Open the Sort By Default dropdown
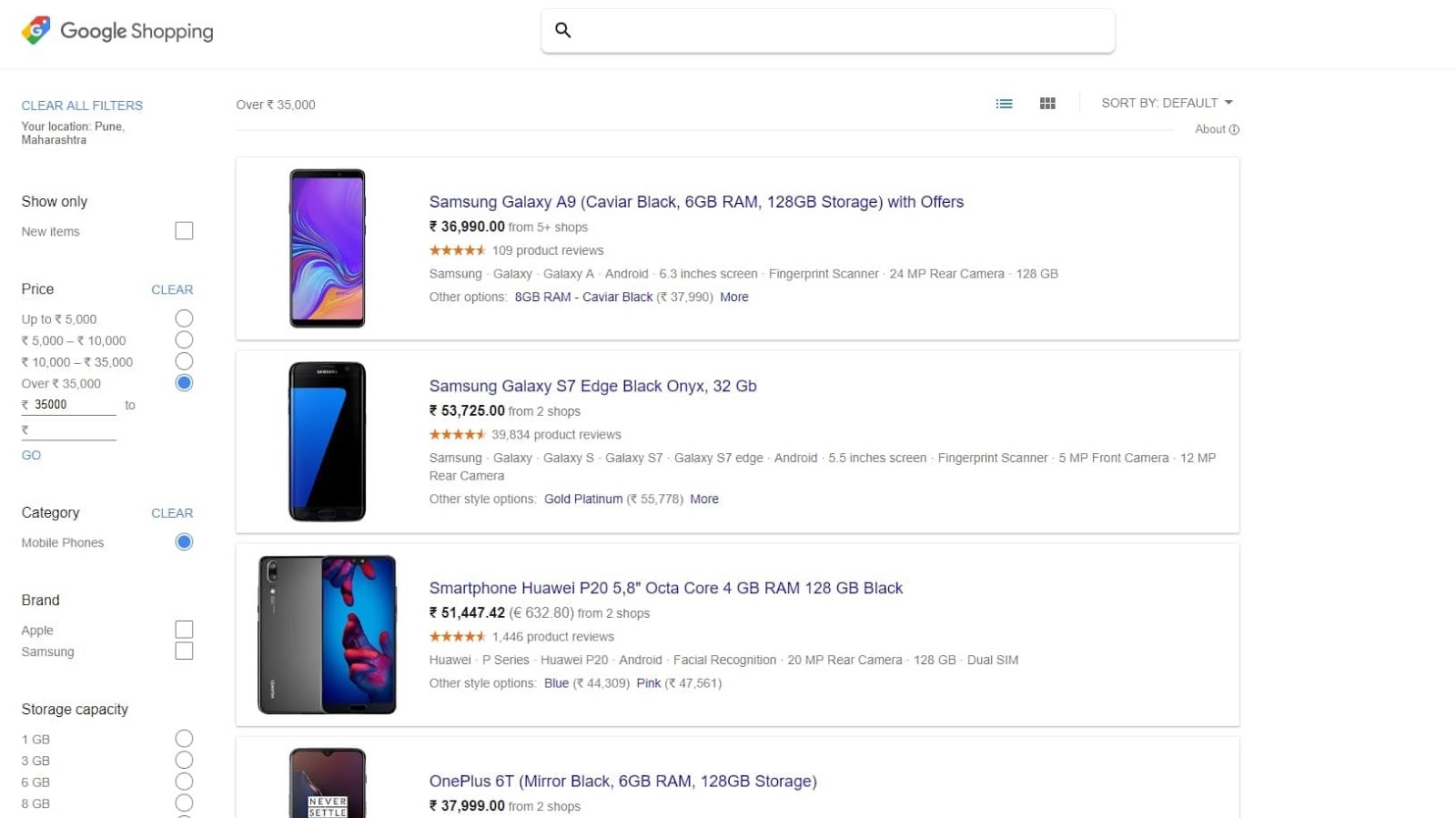This screenshot has width=1456, height=818. (1167, 103)
